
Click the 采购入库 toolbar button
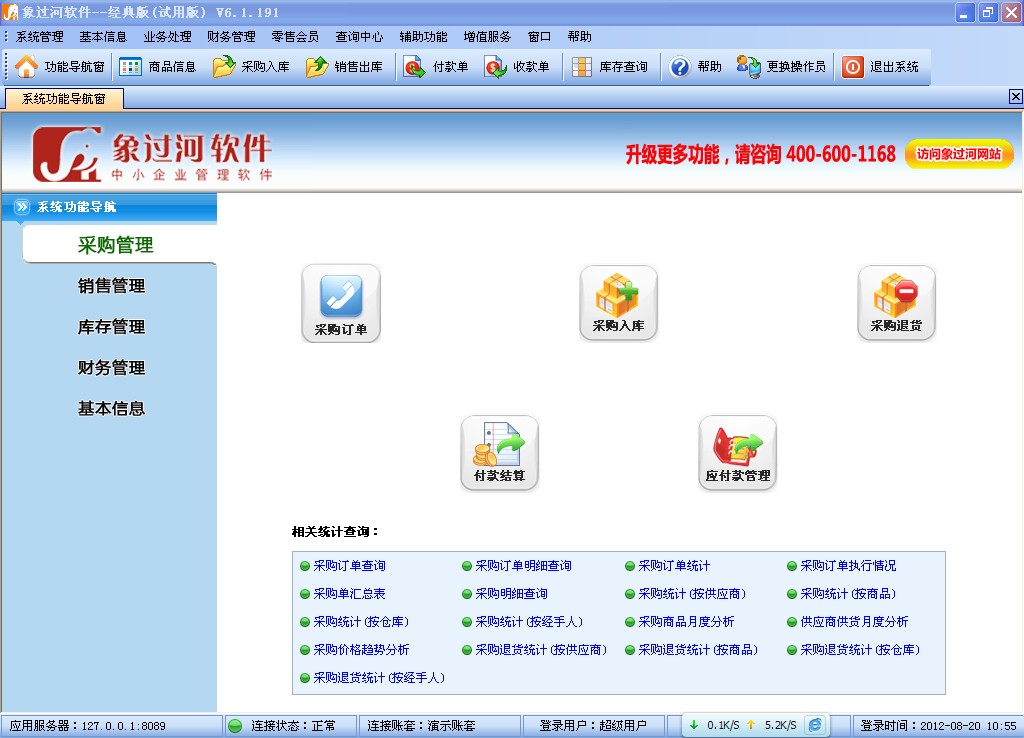click(x=251, y=67)
